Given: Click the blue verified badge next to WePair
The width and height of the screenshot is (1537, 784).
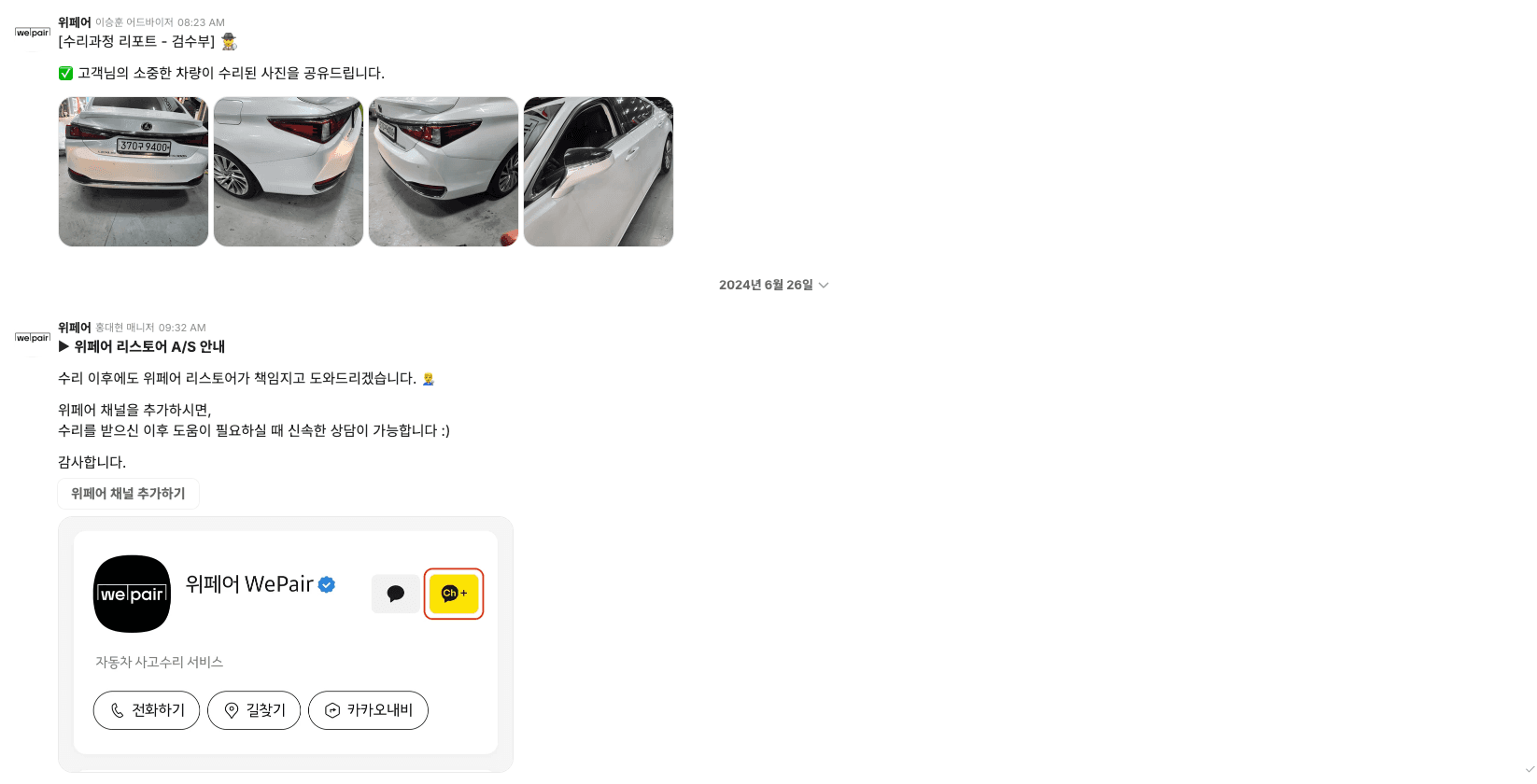Looking at the screenshot, I should [327, 584].
